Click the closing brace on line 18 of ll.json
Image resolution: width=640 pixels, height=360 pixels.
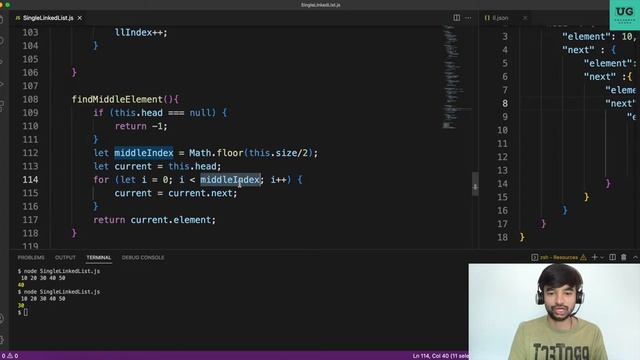coord(522,237)
